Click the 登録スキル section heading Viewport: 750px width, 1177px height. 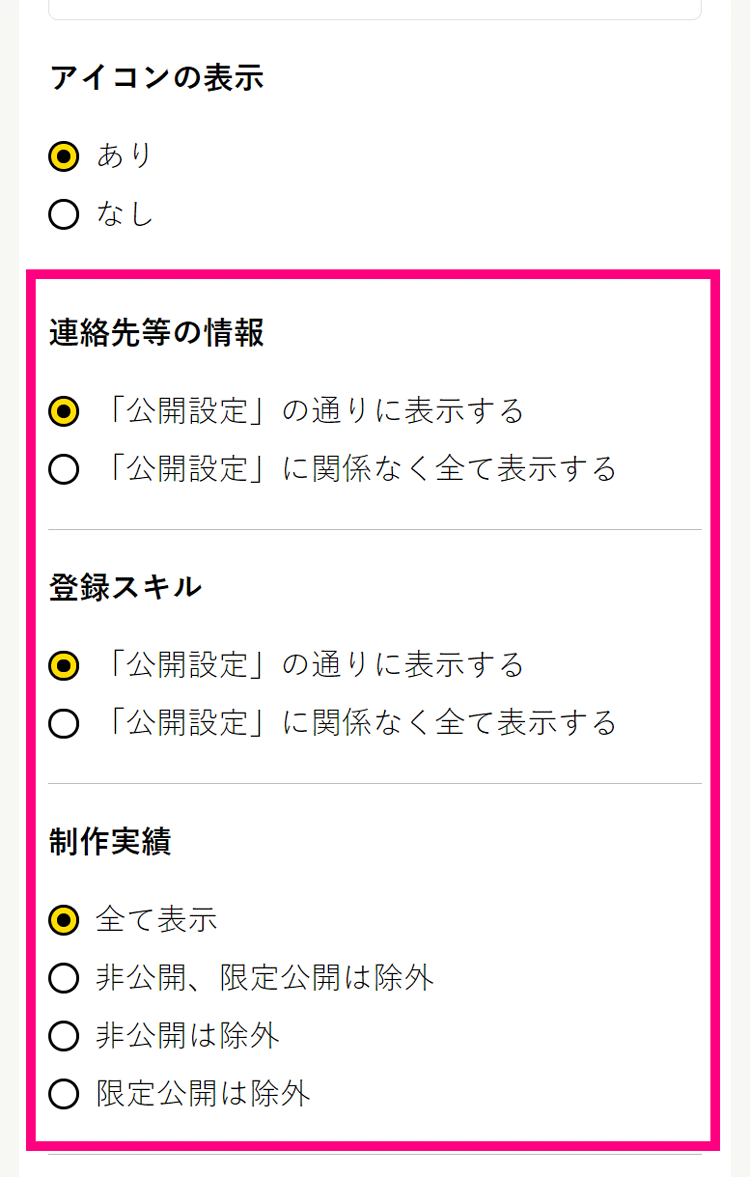(x=125, y=587)
